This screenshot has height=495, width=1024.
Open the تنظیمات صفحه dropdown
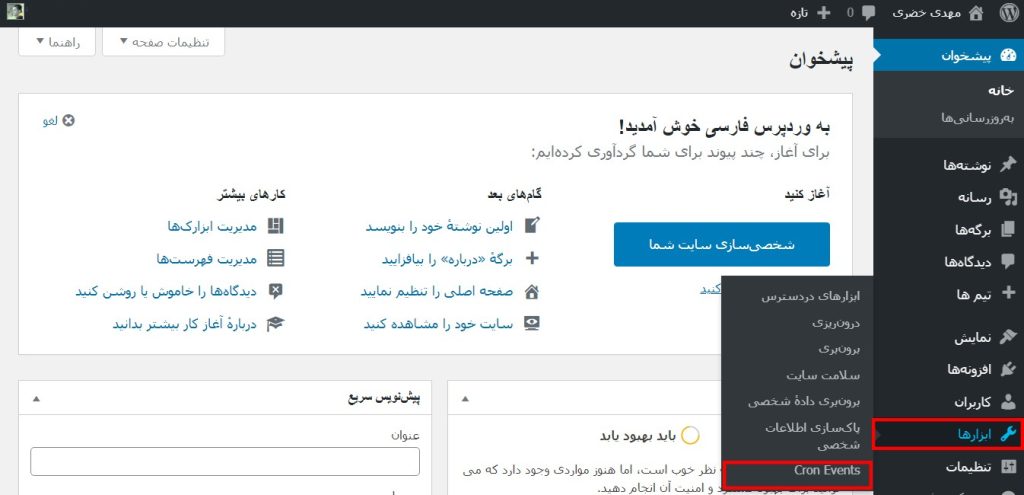163,42
